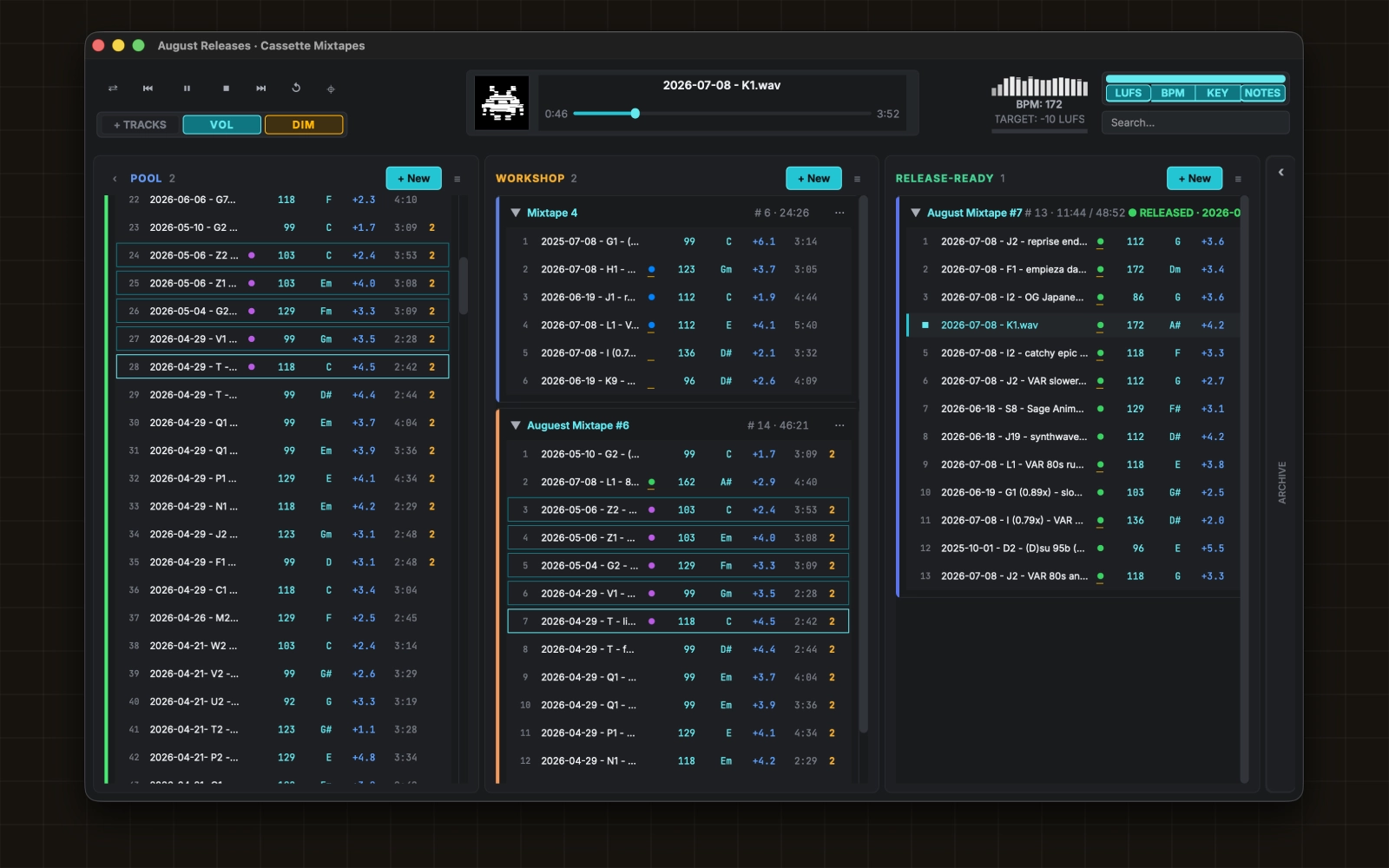The image size is (1389, 868).
Task: Click the pixel invader album artwork
Action: click(502, 103)
